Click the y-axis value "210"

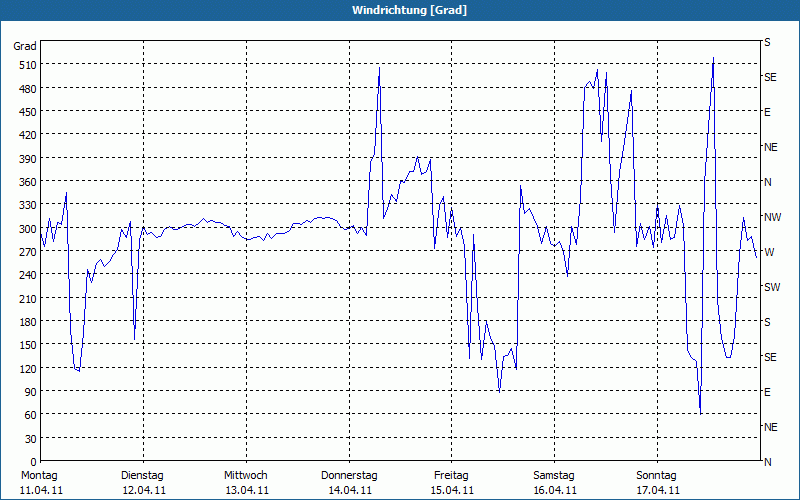28,298
